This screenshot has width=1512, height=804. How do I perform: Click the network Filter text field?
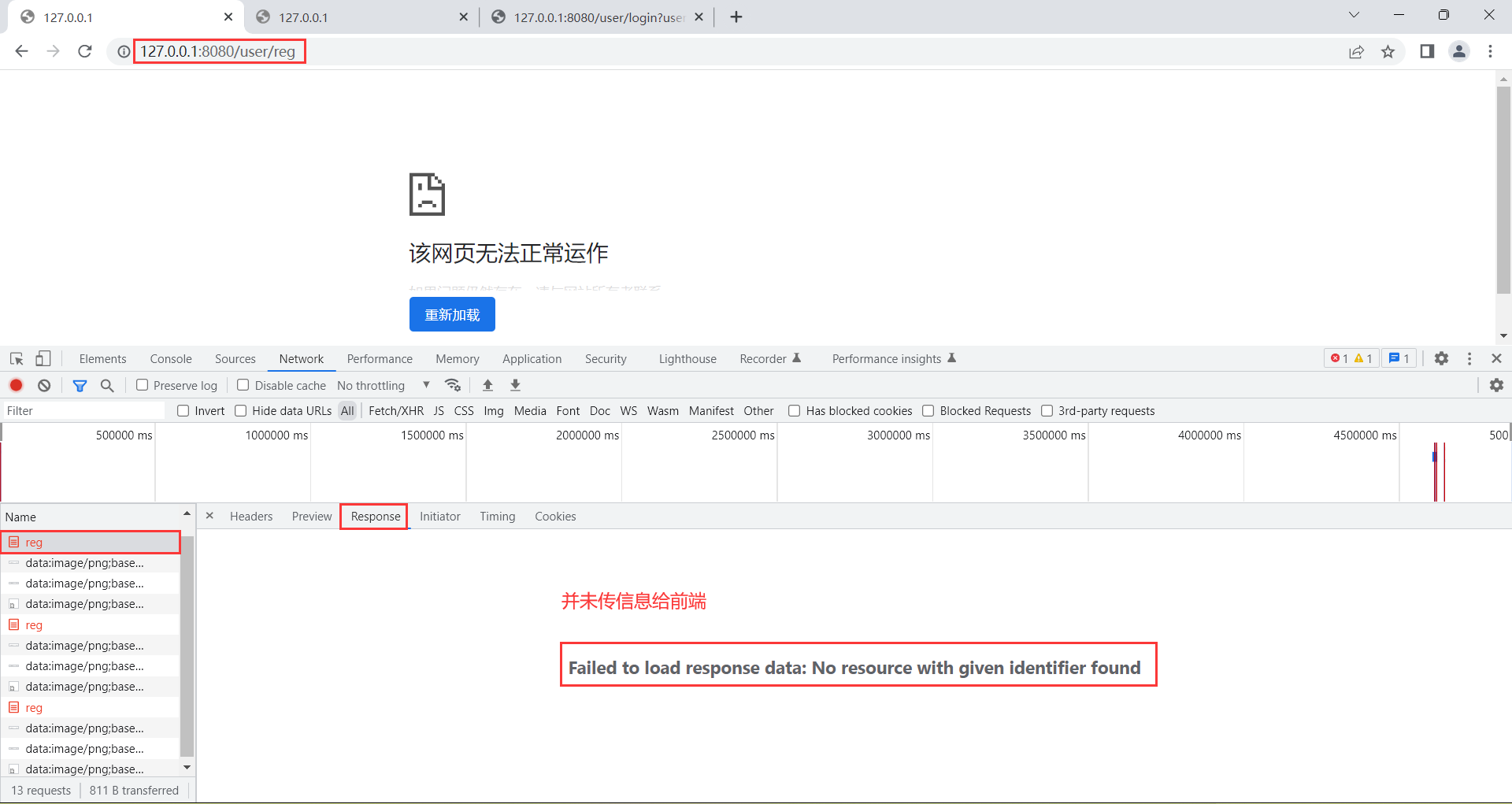pyautogui.click(x=83, y=411)
